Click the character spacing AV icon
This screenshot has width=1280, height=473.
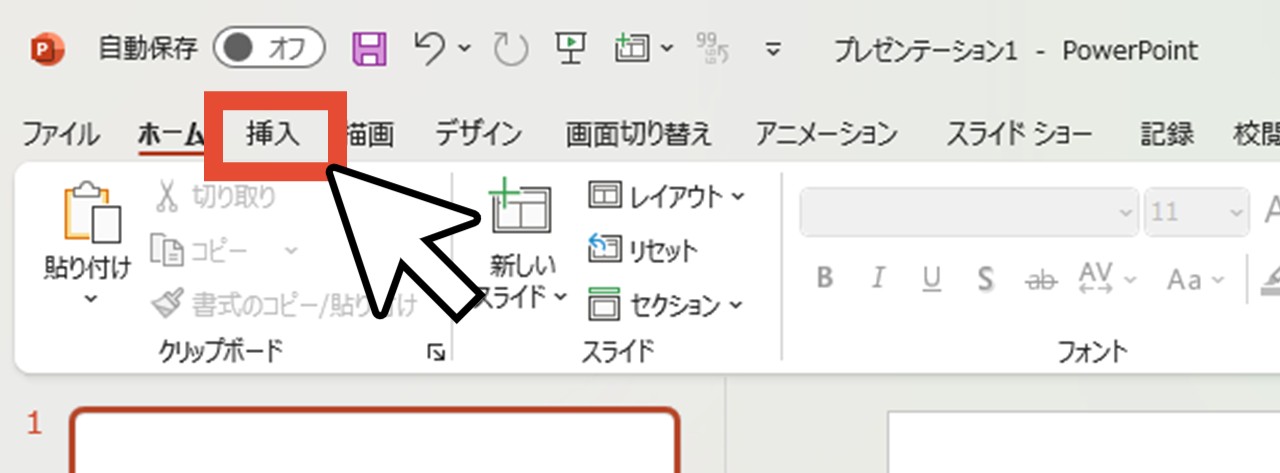1098,279
